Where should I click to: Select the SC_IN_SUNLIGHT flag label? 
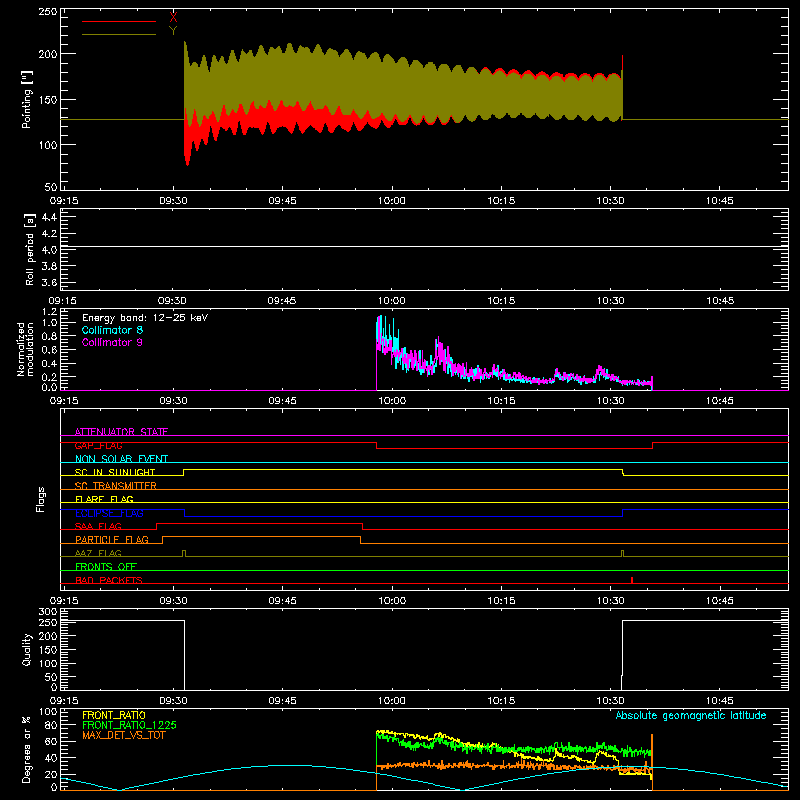pos(115,472)
